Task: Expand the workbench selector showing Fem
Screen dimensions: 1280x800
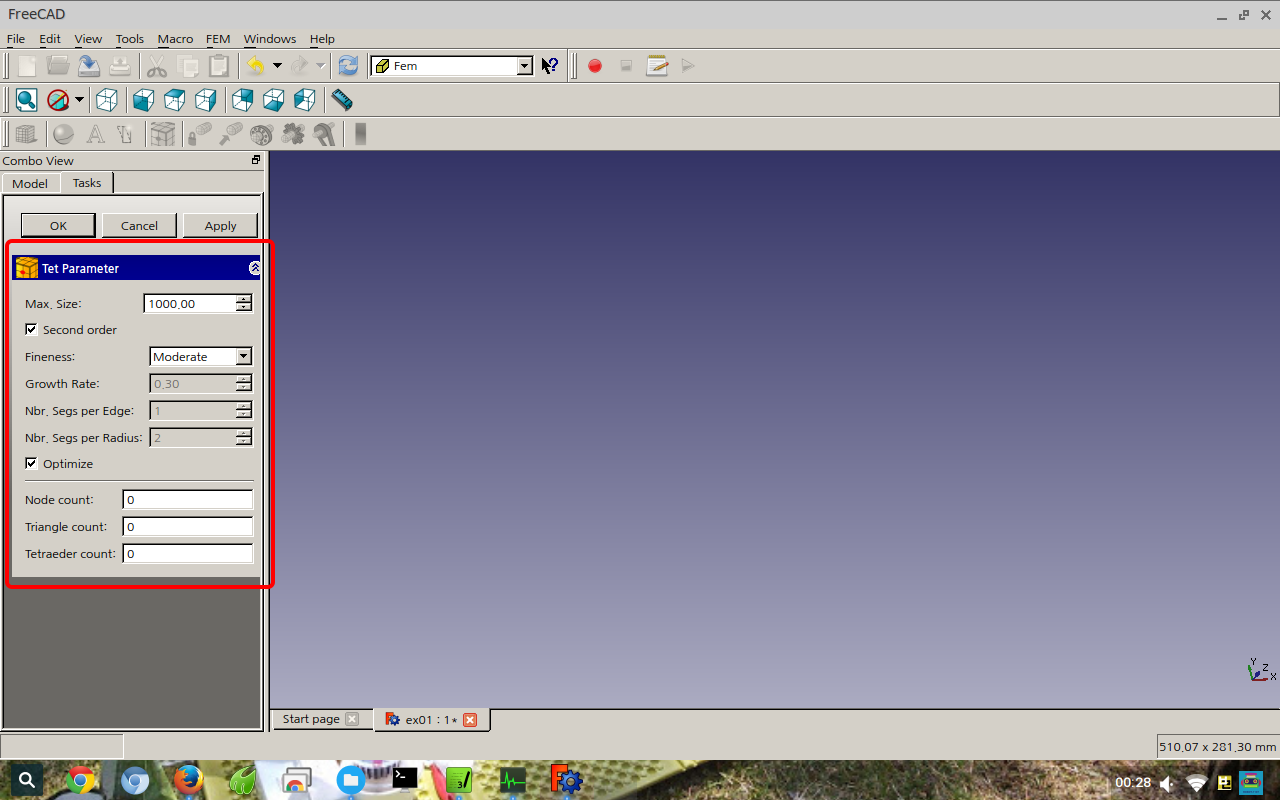Action: pos(525,65)
